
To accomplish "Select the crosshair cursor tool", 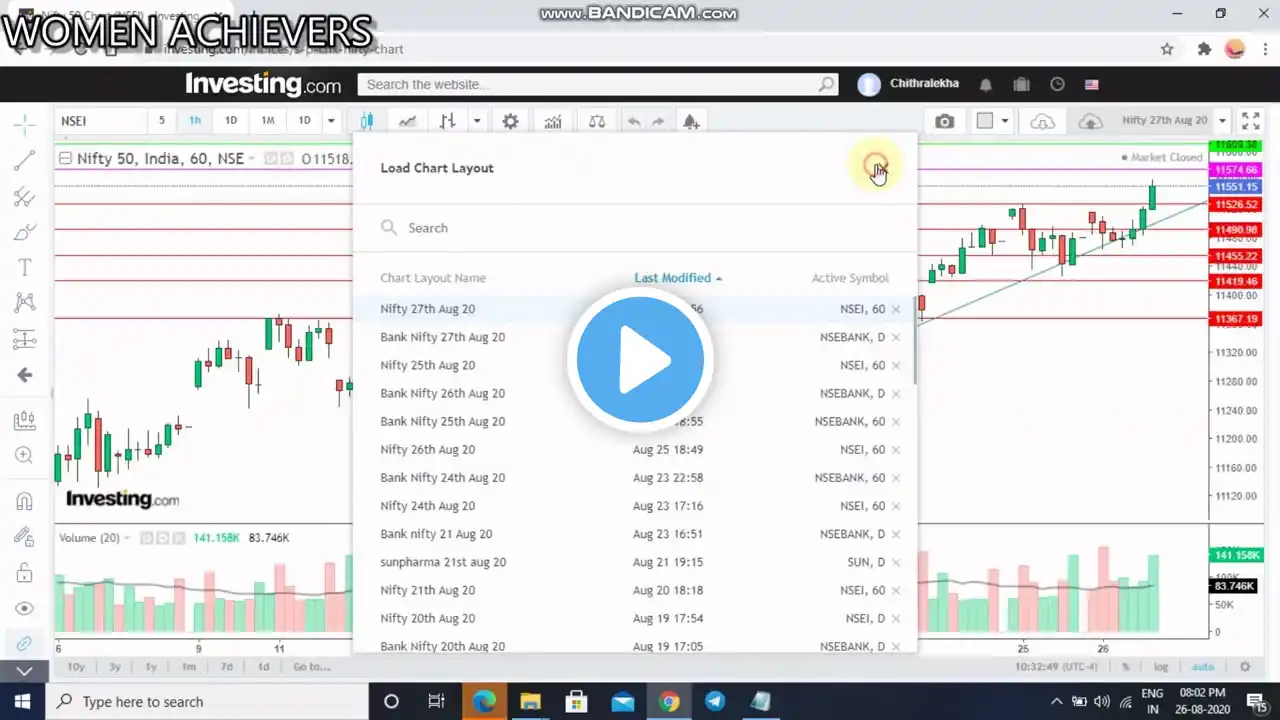I will coord(25,125).
